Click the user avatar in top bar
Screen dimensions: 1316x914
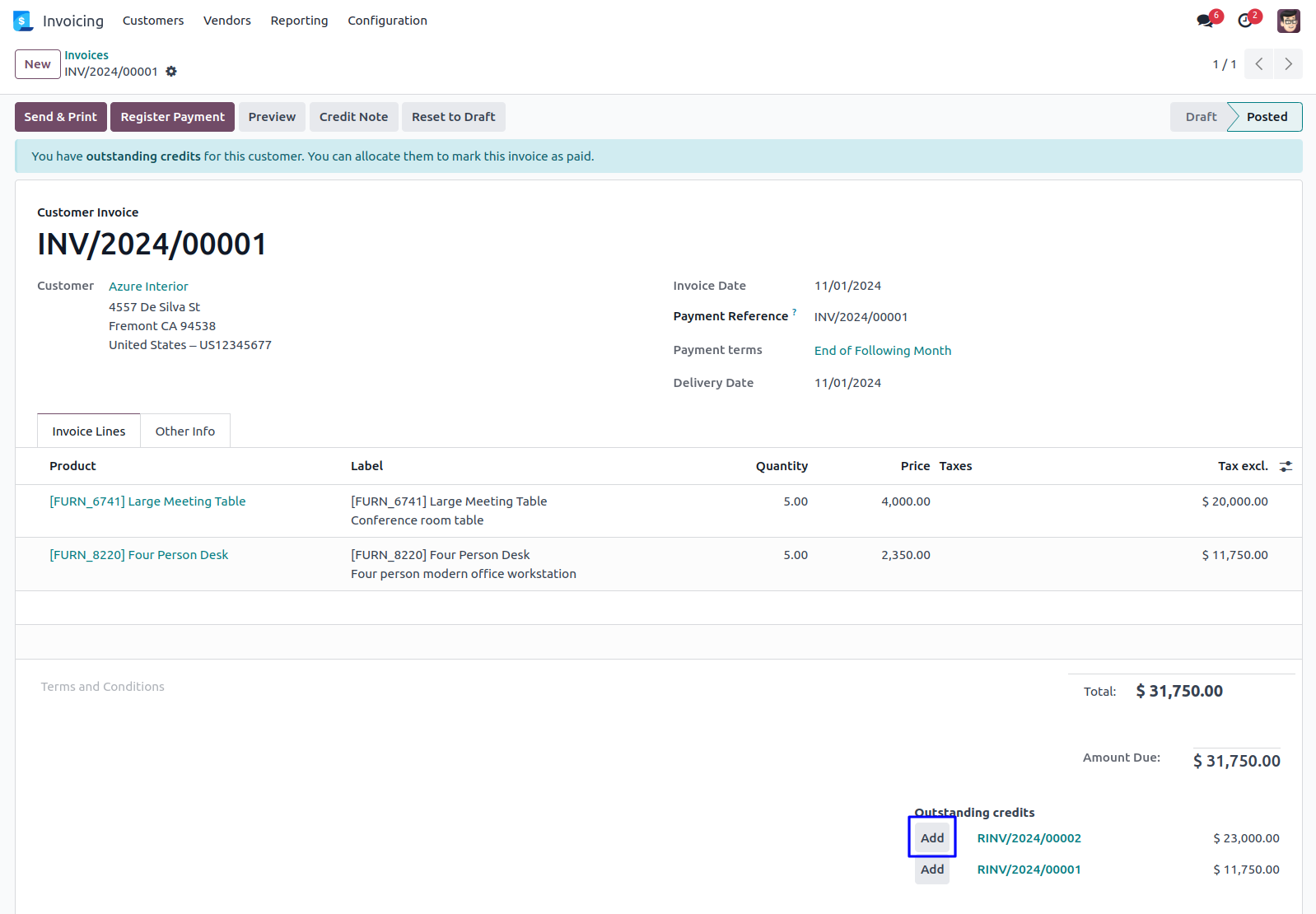[x=1288, y=21]
